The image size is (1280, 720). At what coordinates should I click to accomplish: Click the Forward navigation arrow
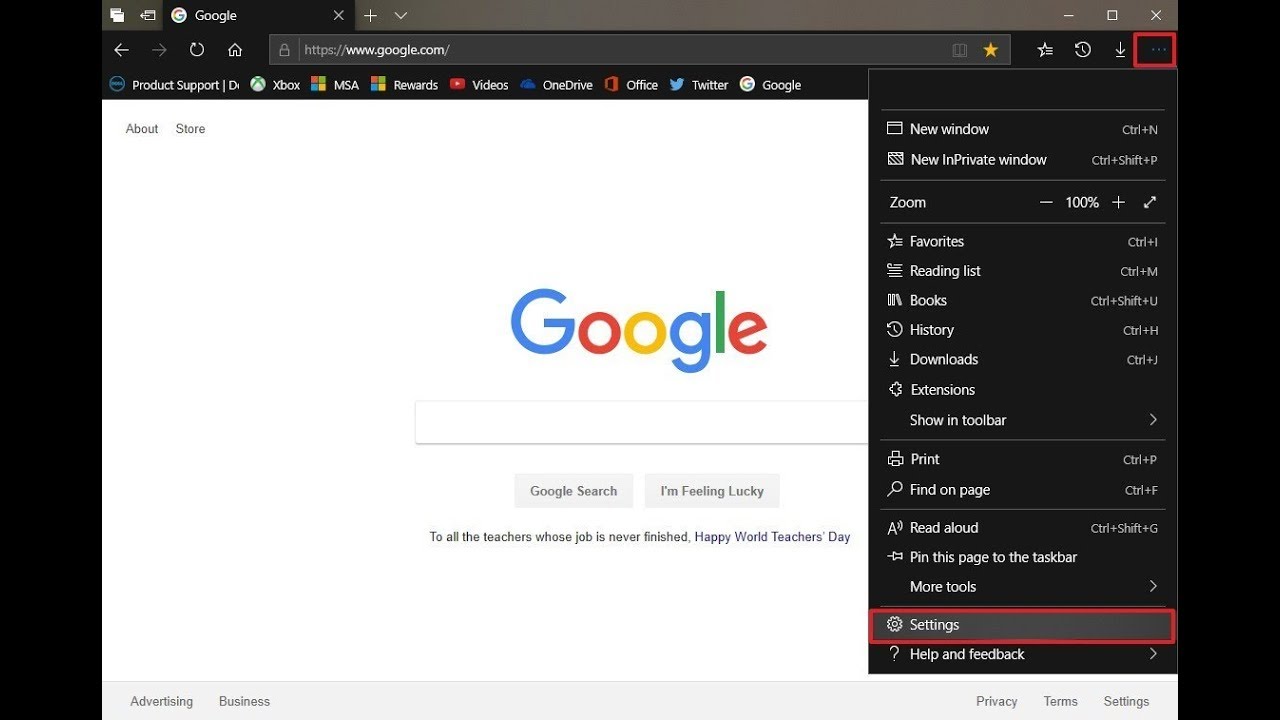[x=159, y=50]
